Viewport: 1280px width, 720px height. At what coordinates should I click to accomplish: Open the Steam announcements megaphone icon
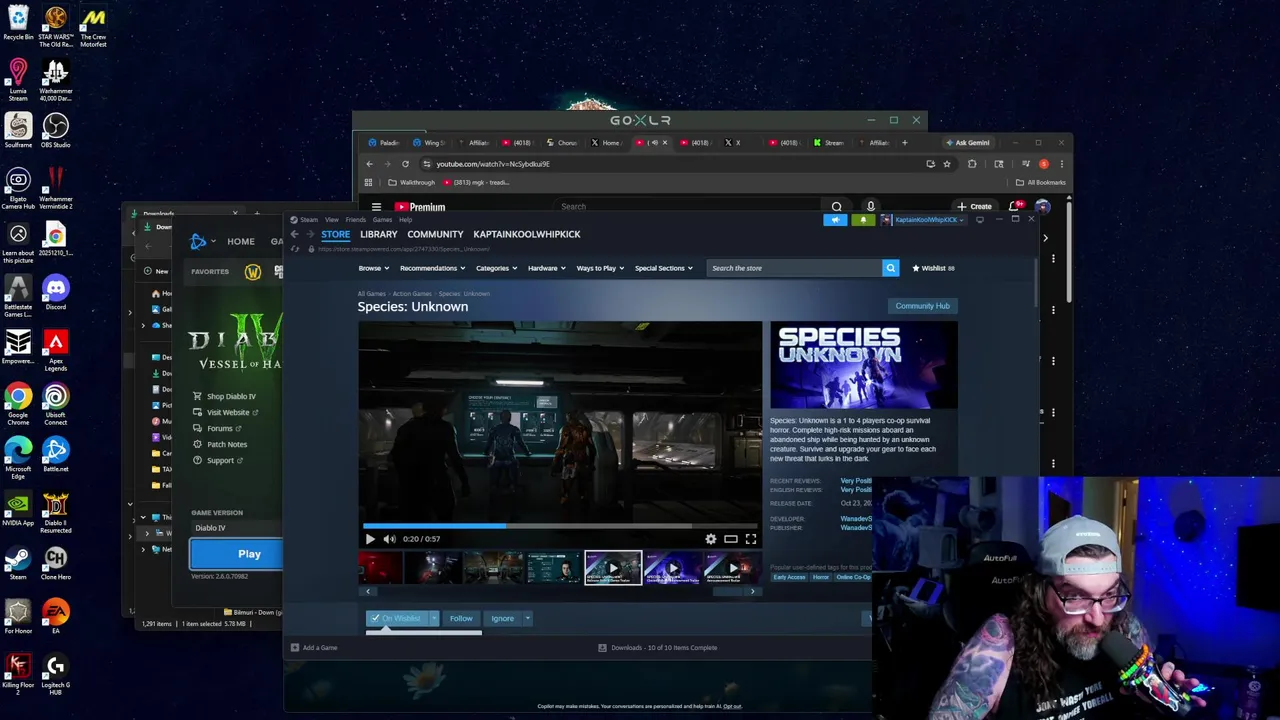click(835, 220)
